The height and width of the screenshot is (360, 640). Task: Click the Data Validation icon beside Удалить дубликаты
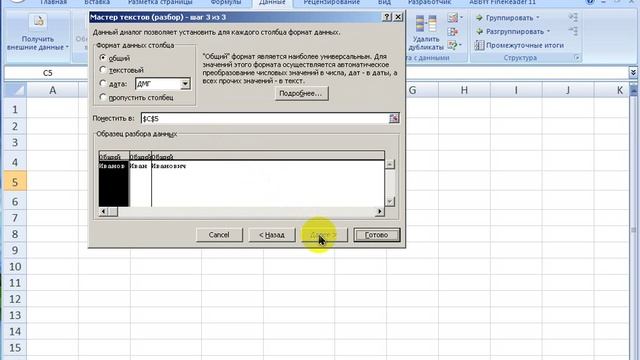pyautogui.click(x=453, y=18)
